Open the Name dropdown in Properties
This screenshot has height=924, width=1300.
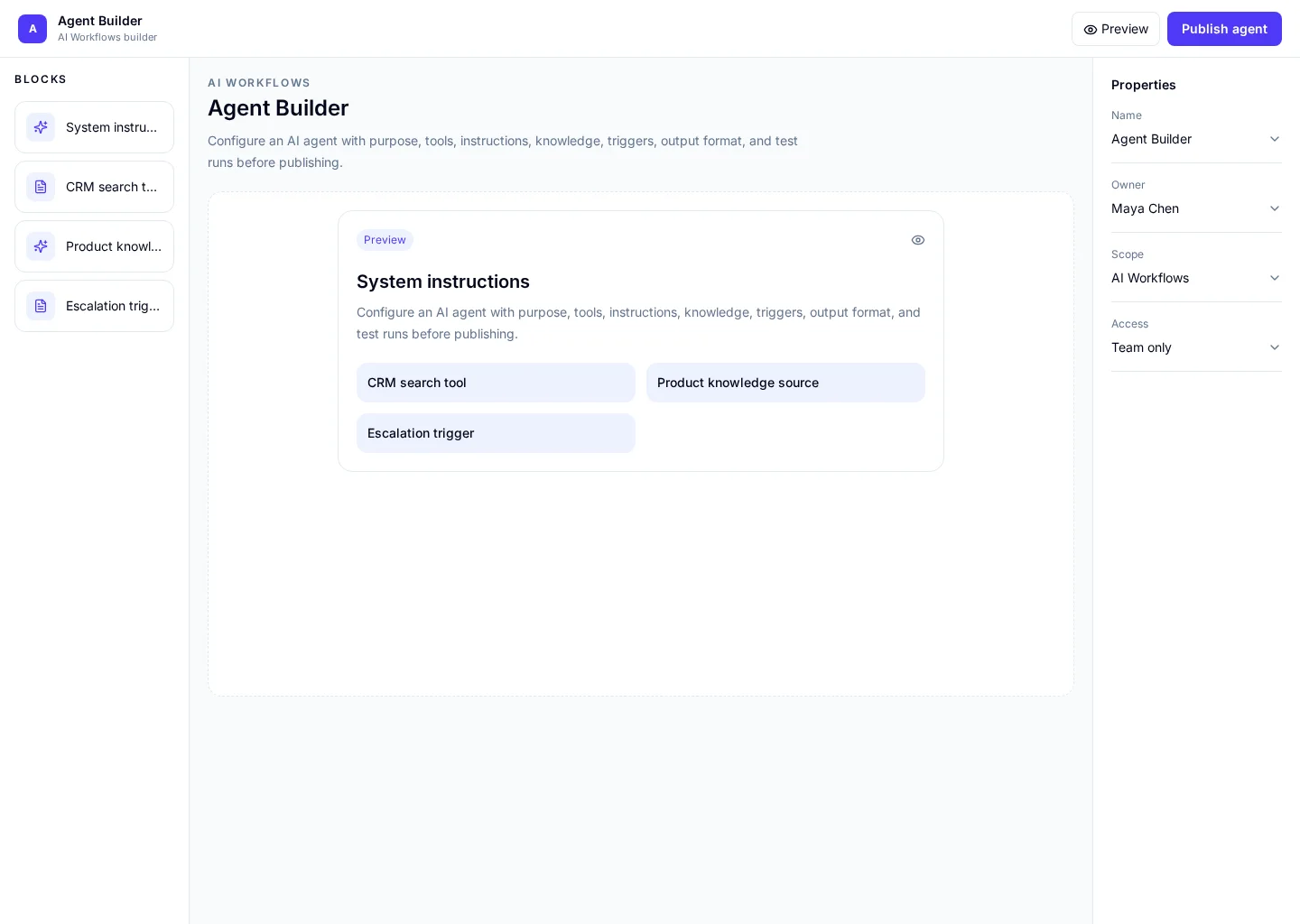pyautogui.click(x=1196, y=139)
